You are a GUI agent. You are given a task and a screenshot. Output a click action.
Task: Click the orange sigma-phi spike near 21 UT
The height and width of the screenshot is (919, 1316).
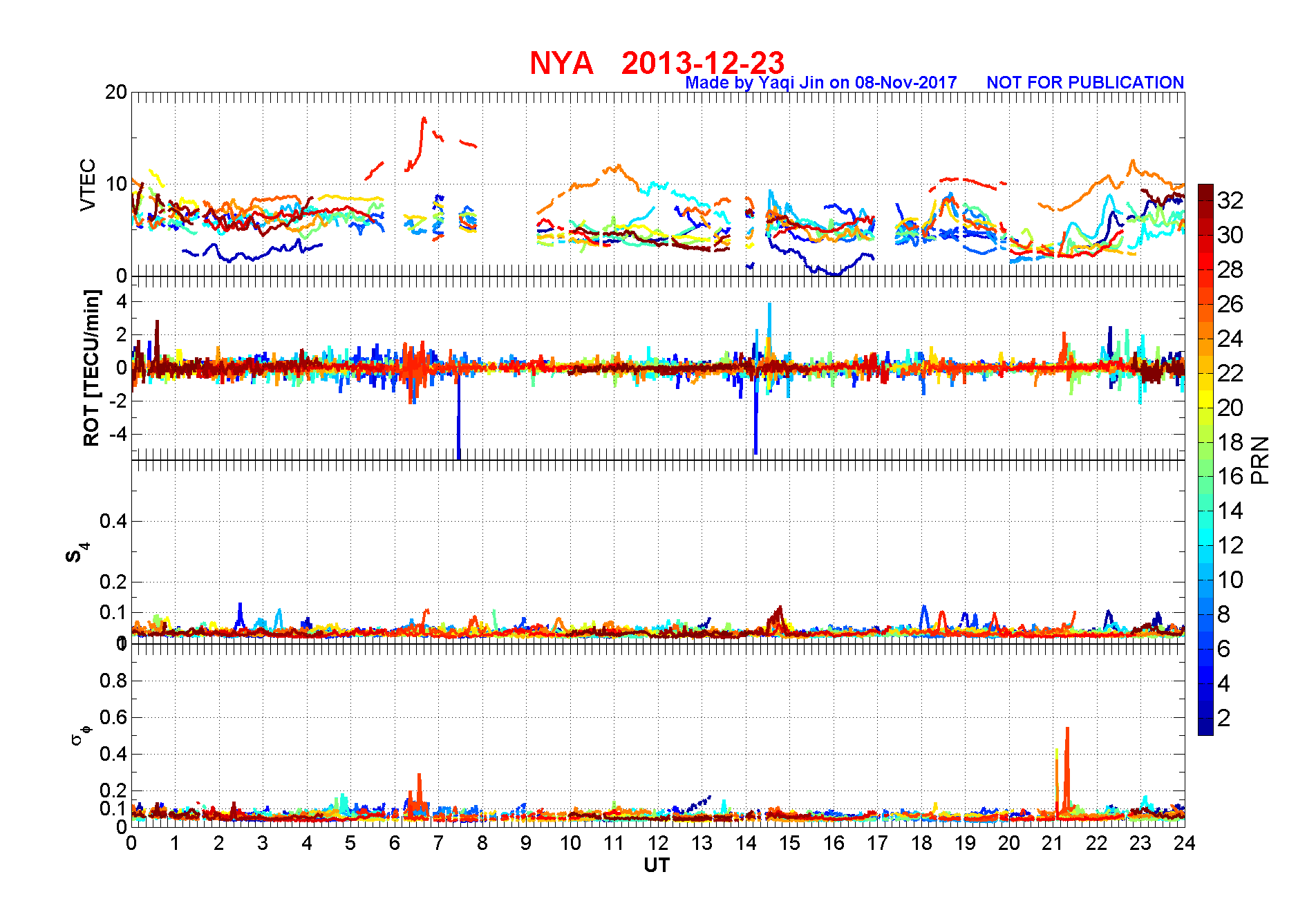coord(1066,770)
